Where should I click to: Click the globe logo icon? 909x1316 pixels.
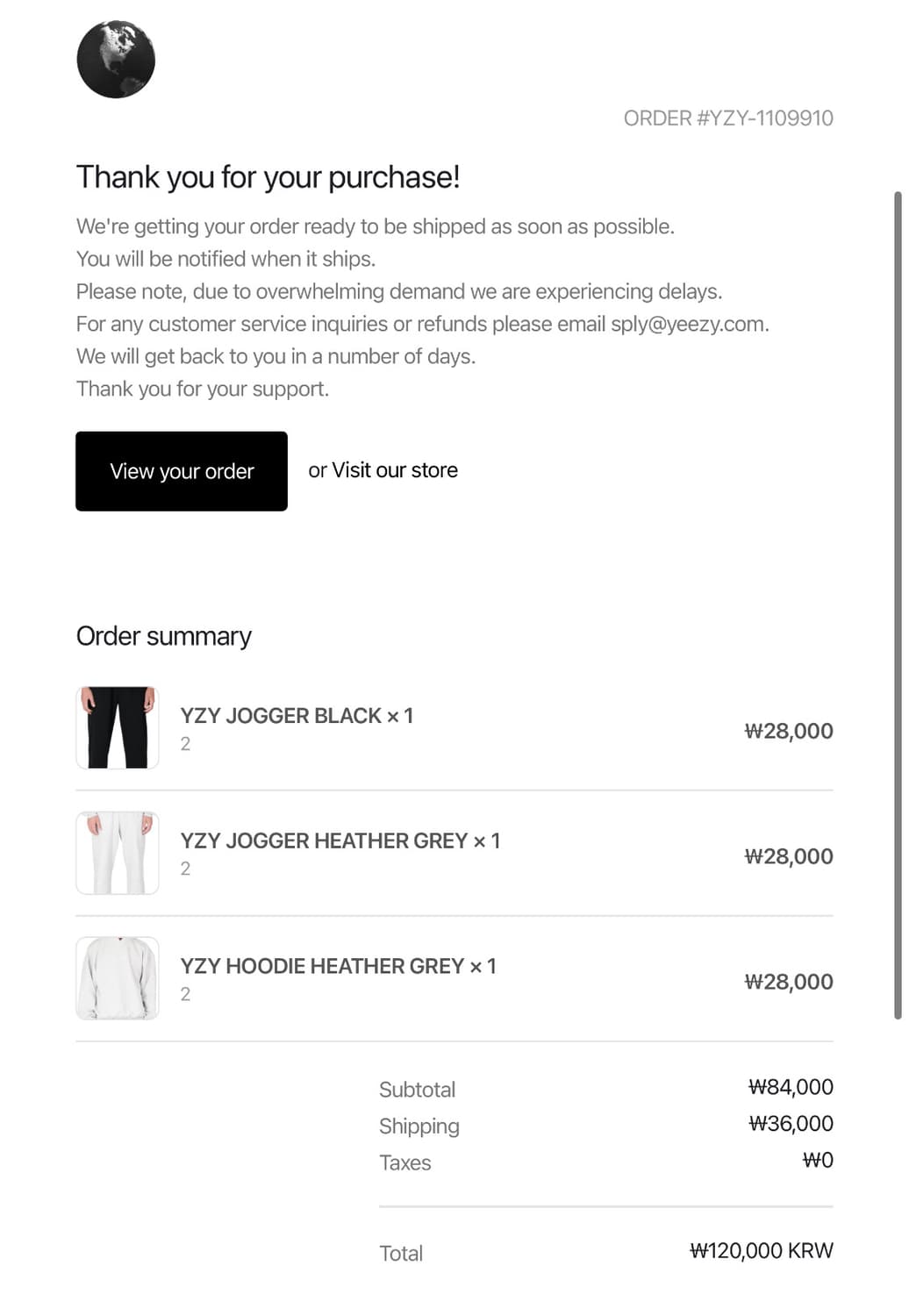(116, 60)
